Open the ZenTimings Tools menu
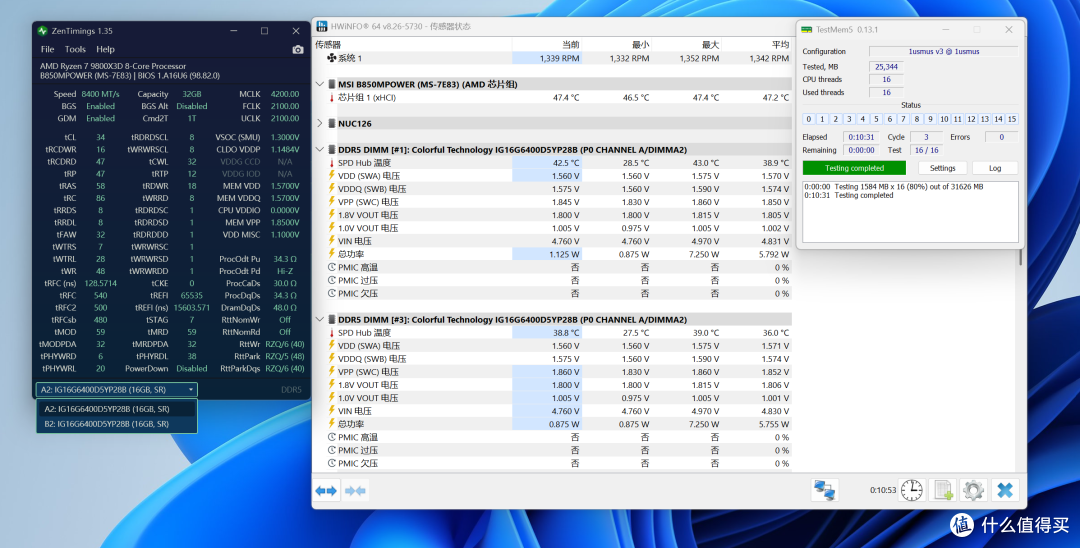Viewport: 1080px width, 548px height. (x=75, y=50)
